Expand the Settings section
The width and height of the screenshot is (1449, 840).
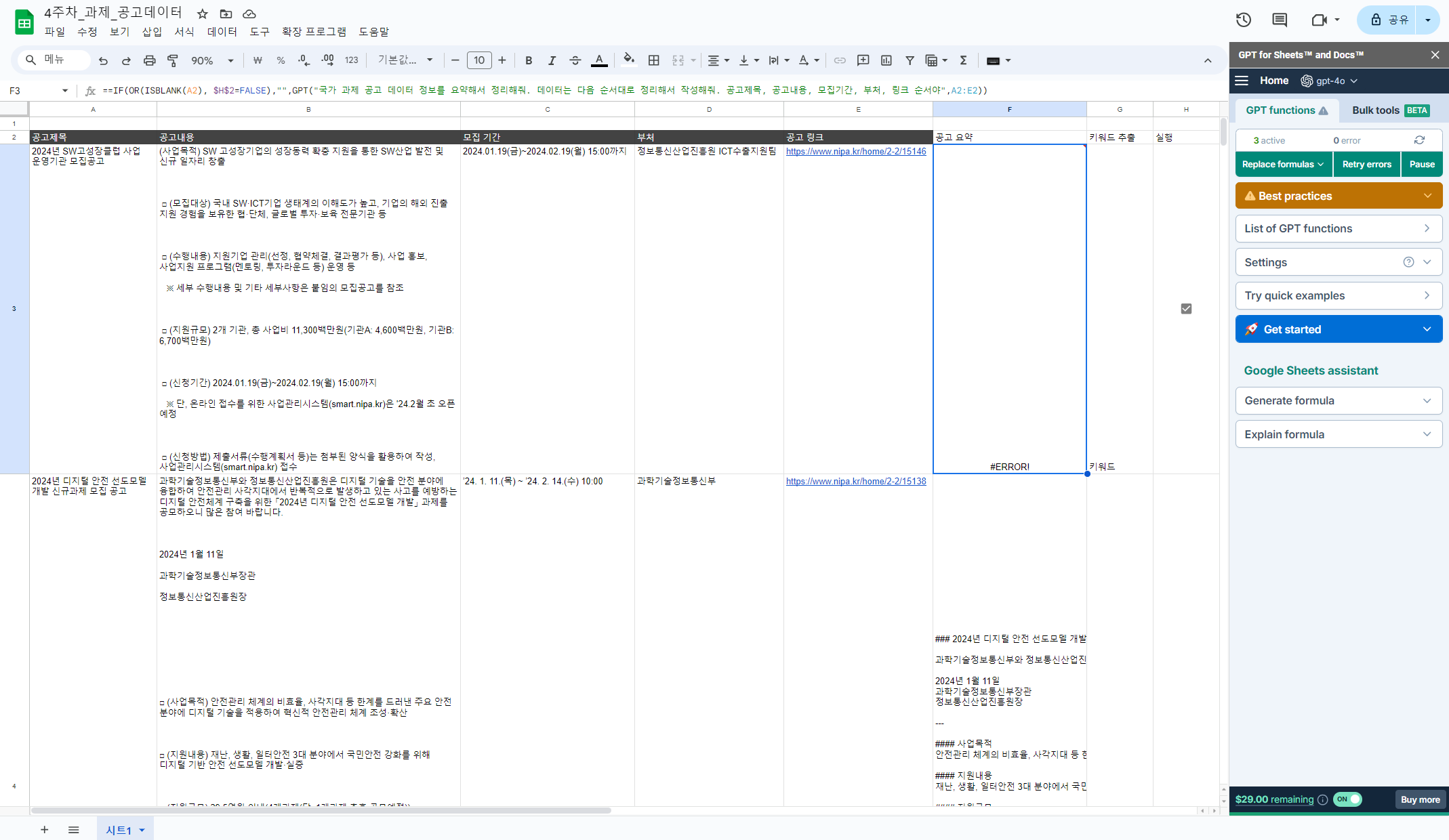(x=1339, y=262)
